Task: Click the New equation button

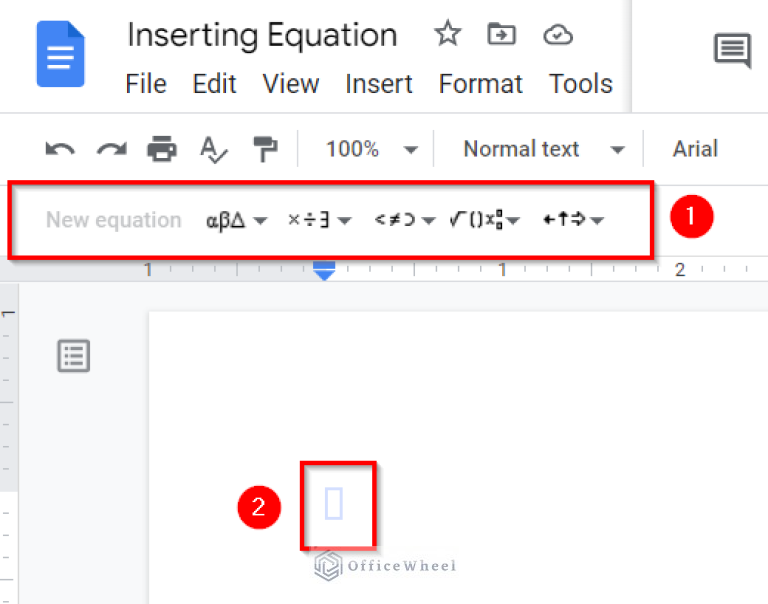Action: click(x=114, y=220)
